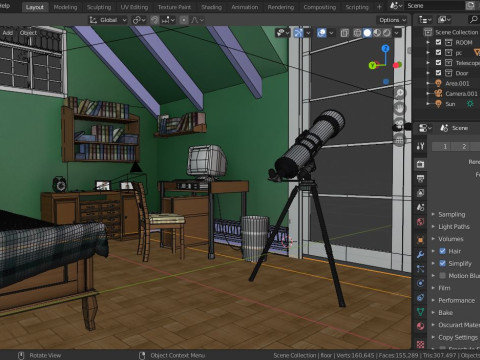This screenshot has height=360, width=480.
Task: Click the viewport zoom magnifier gizmo
Action: pyautogui.click(x=399, y=93)
